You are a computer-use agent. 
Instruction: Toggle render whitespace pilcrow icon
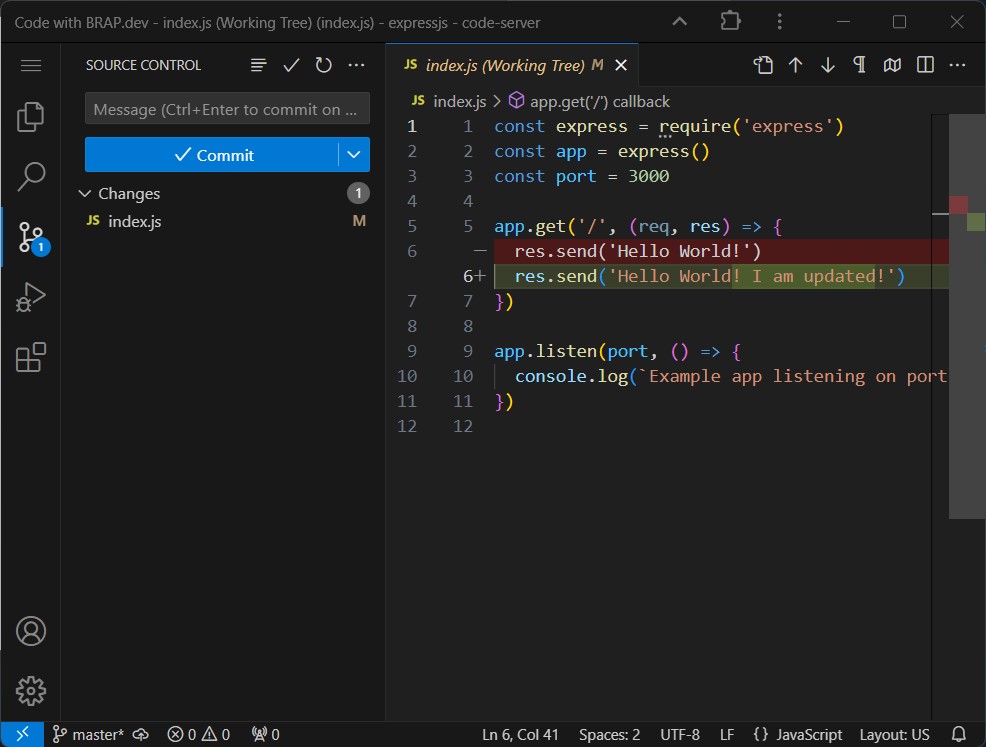coord(859,64)
